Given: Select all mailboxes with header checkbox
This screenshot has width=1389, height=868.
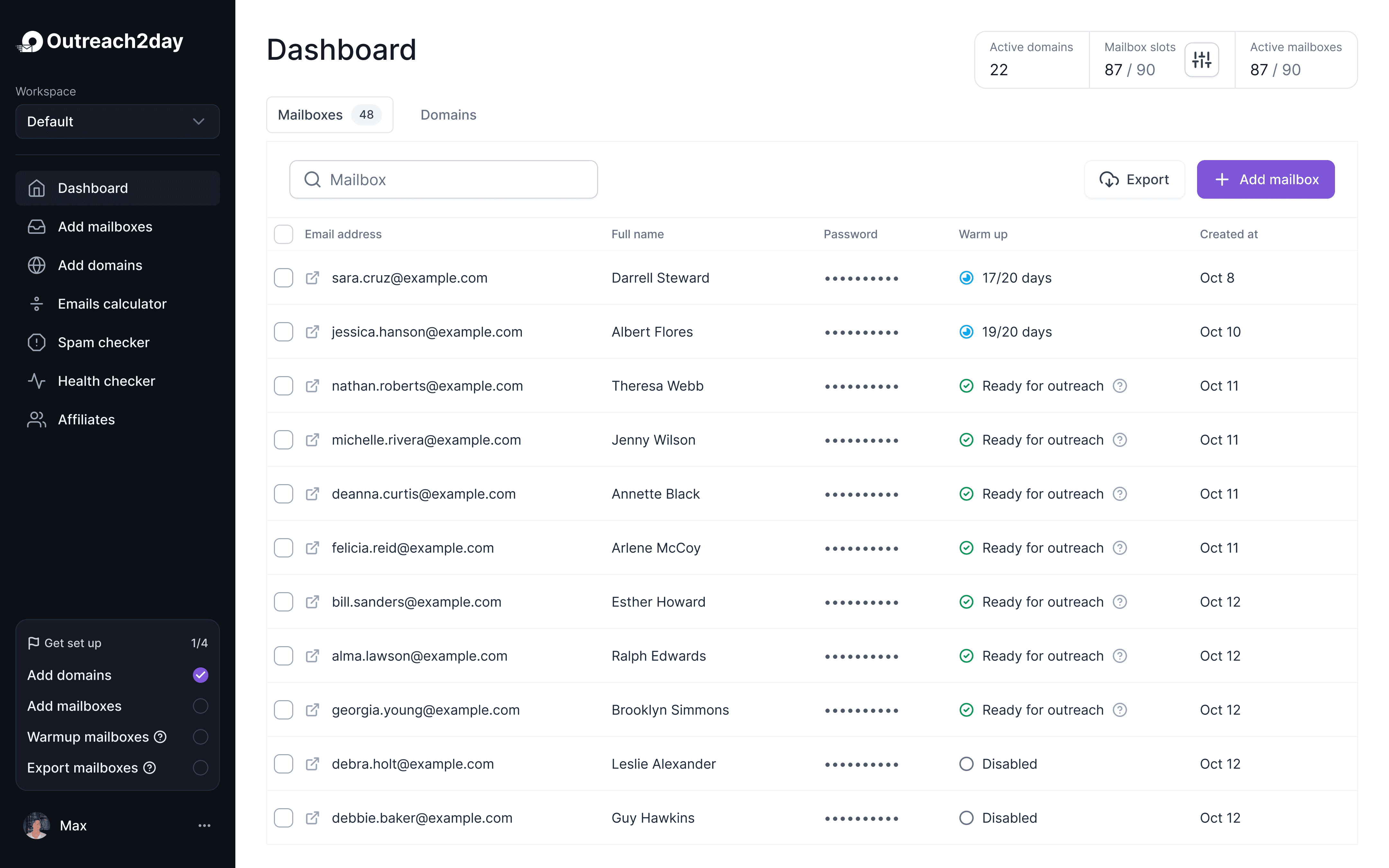Looking at the screenshot, I should pyautogui.click(x=284, y=234).
